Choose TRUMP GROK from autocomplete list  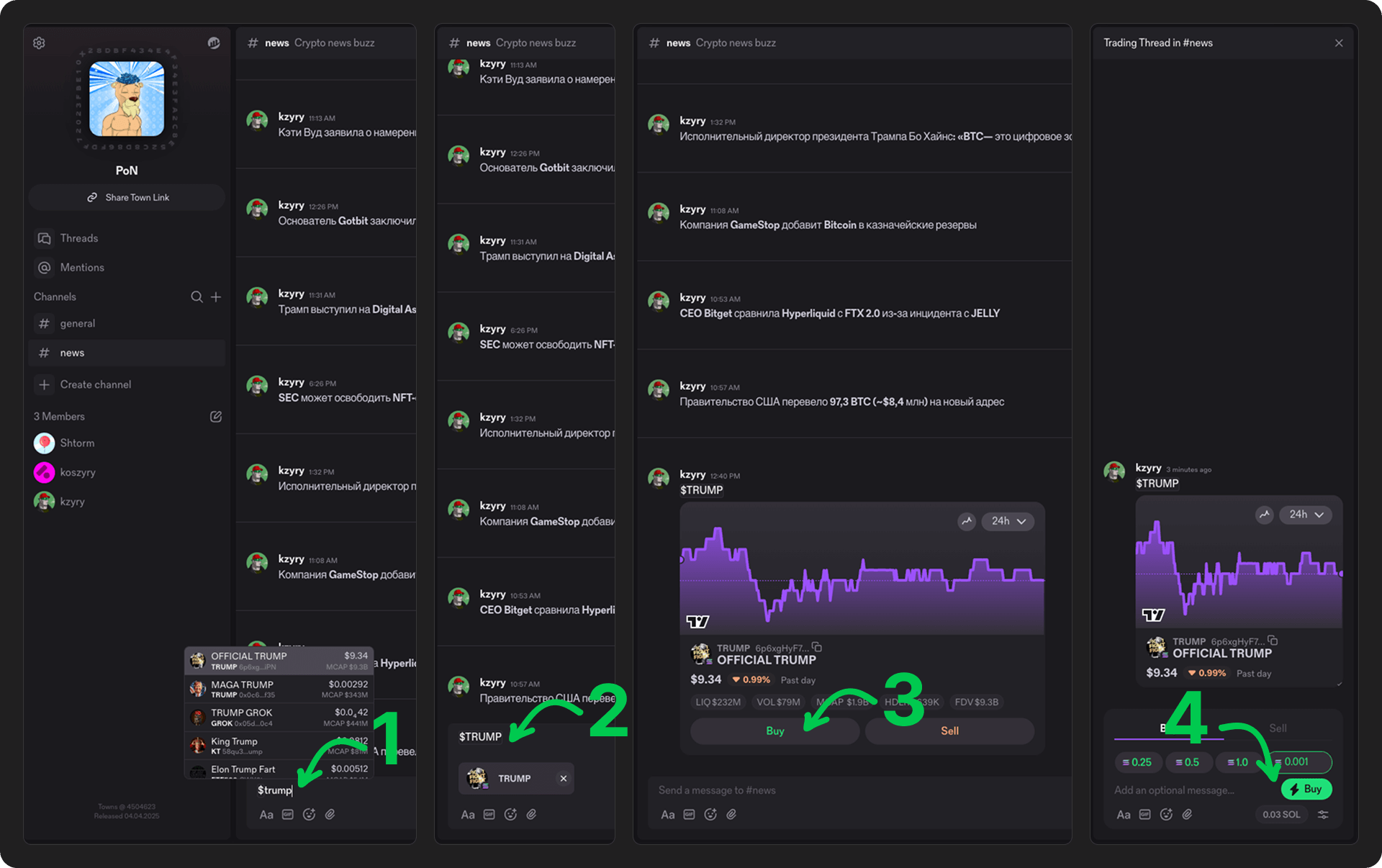coord(279,717)
